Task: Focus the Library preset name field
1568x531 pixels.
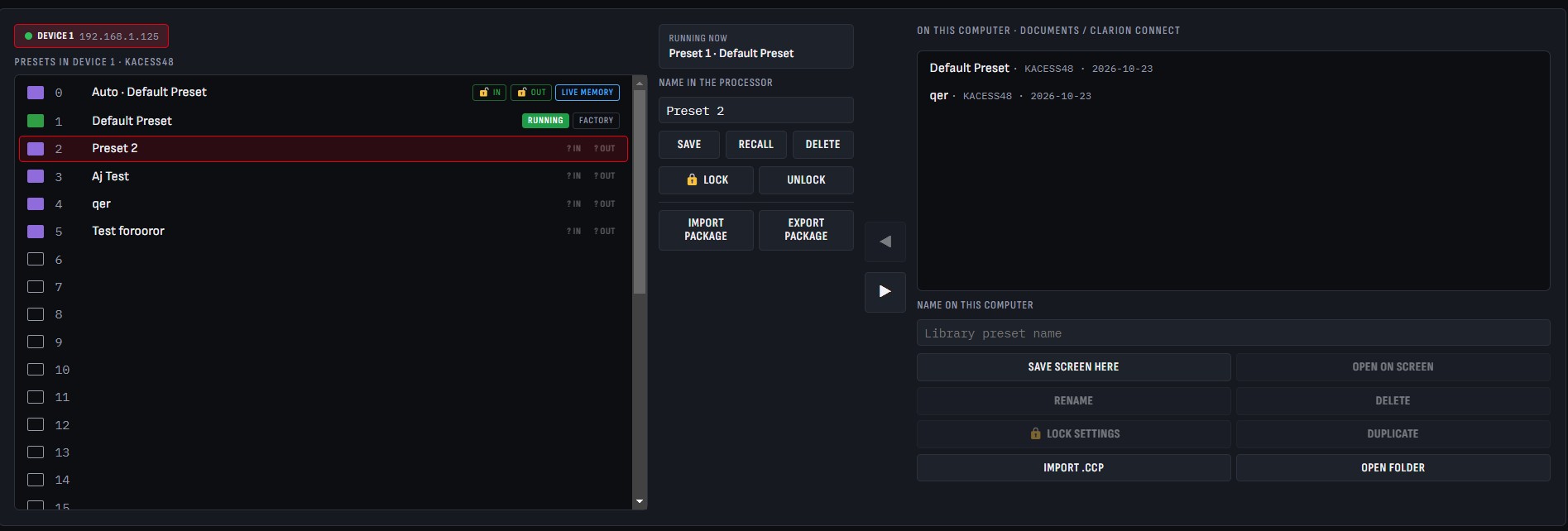Action: [x=1234, y=333]
